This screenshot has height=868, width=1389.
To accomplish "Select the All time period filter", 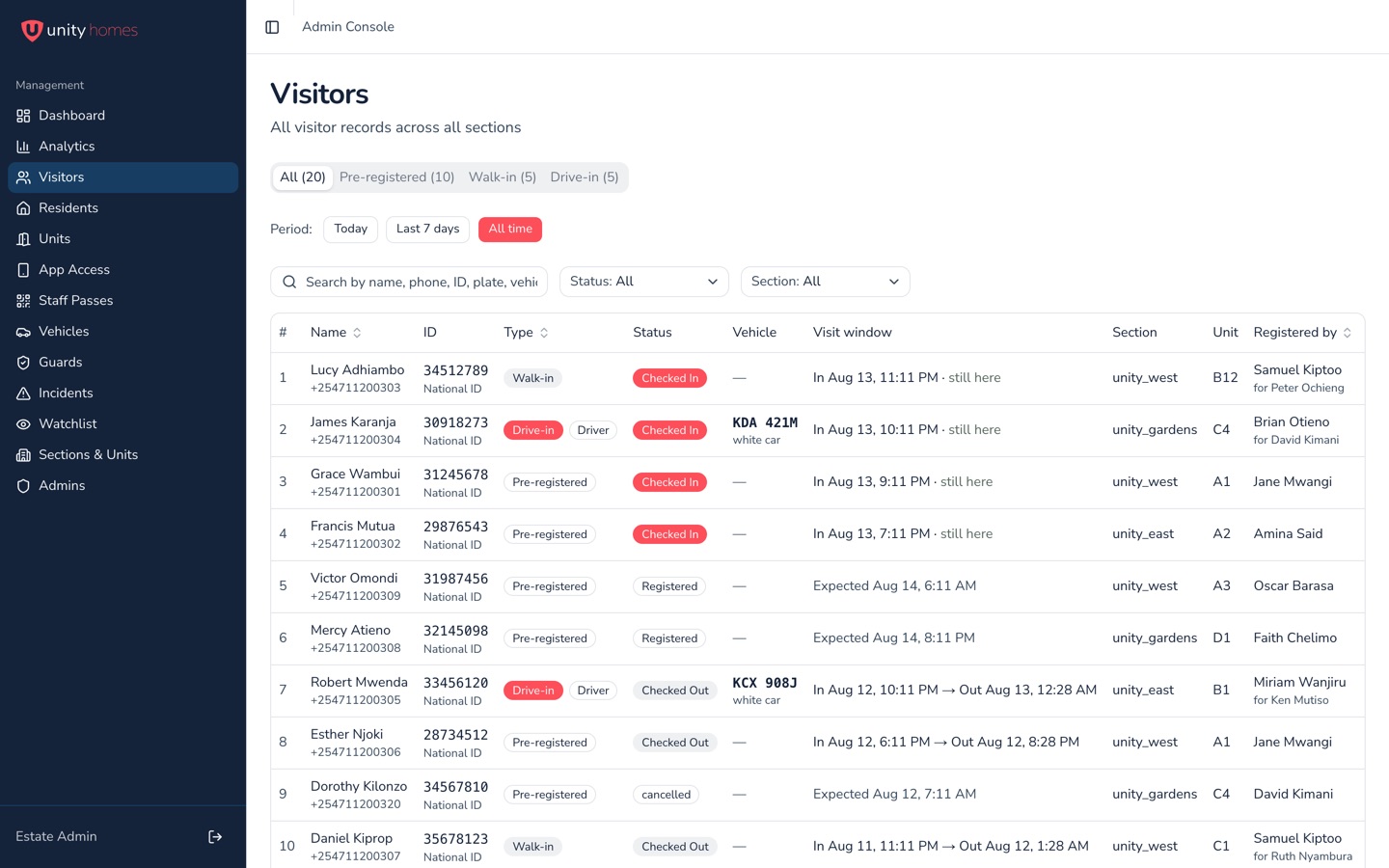I will click(x=510, y=230).
